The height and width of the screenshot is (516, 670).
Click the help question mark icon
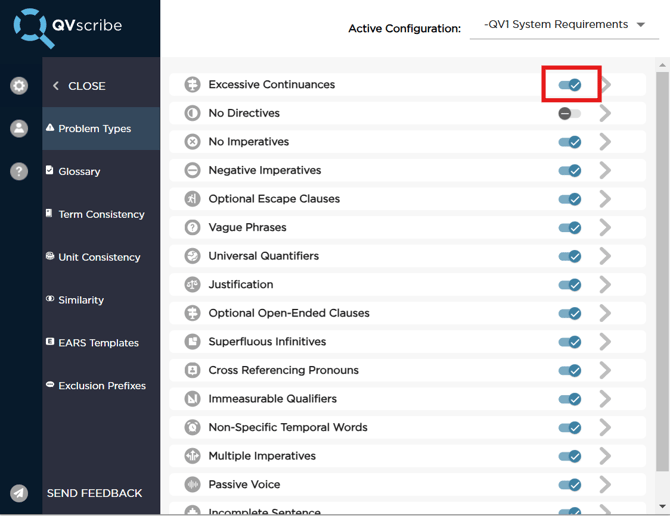click(19, 171)
